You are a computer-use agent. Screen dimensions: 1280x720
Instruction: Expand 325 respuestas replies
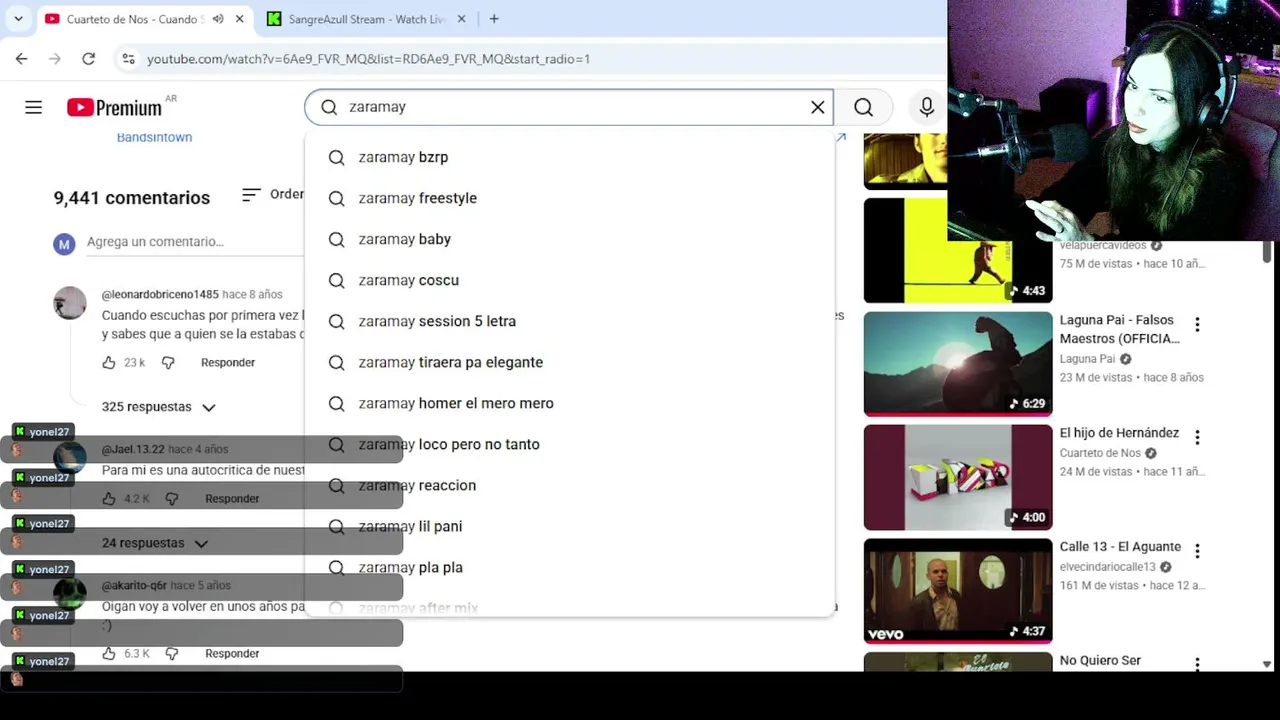coord(158,407)
